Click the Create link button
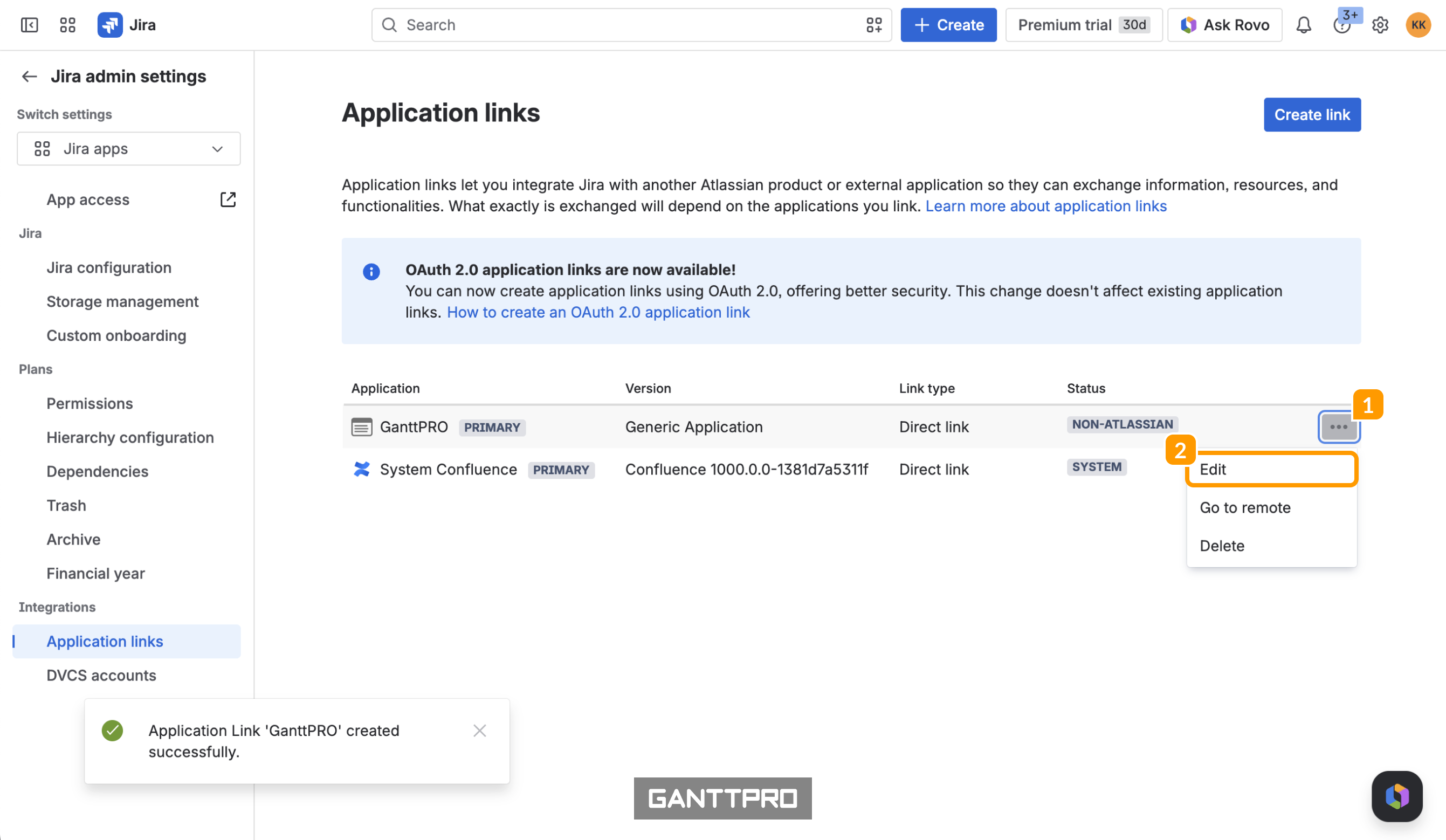 [1312, 115]
